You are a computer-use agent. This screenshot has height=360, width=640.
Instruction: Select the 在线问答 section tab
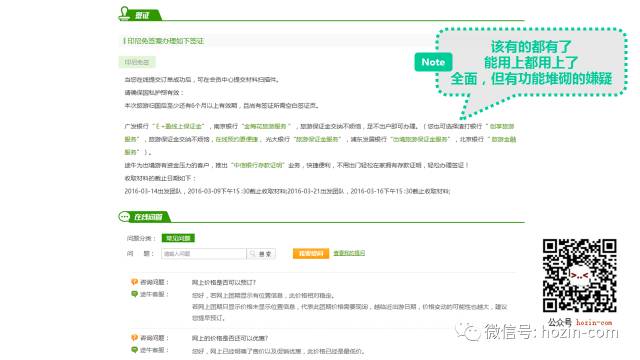[x=148, y=217]
